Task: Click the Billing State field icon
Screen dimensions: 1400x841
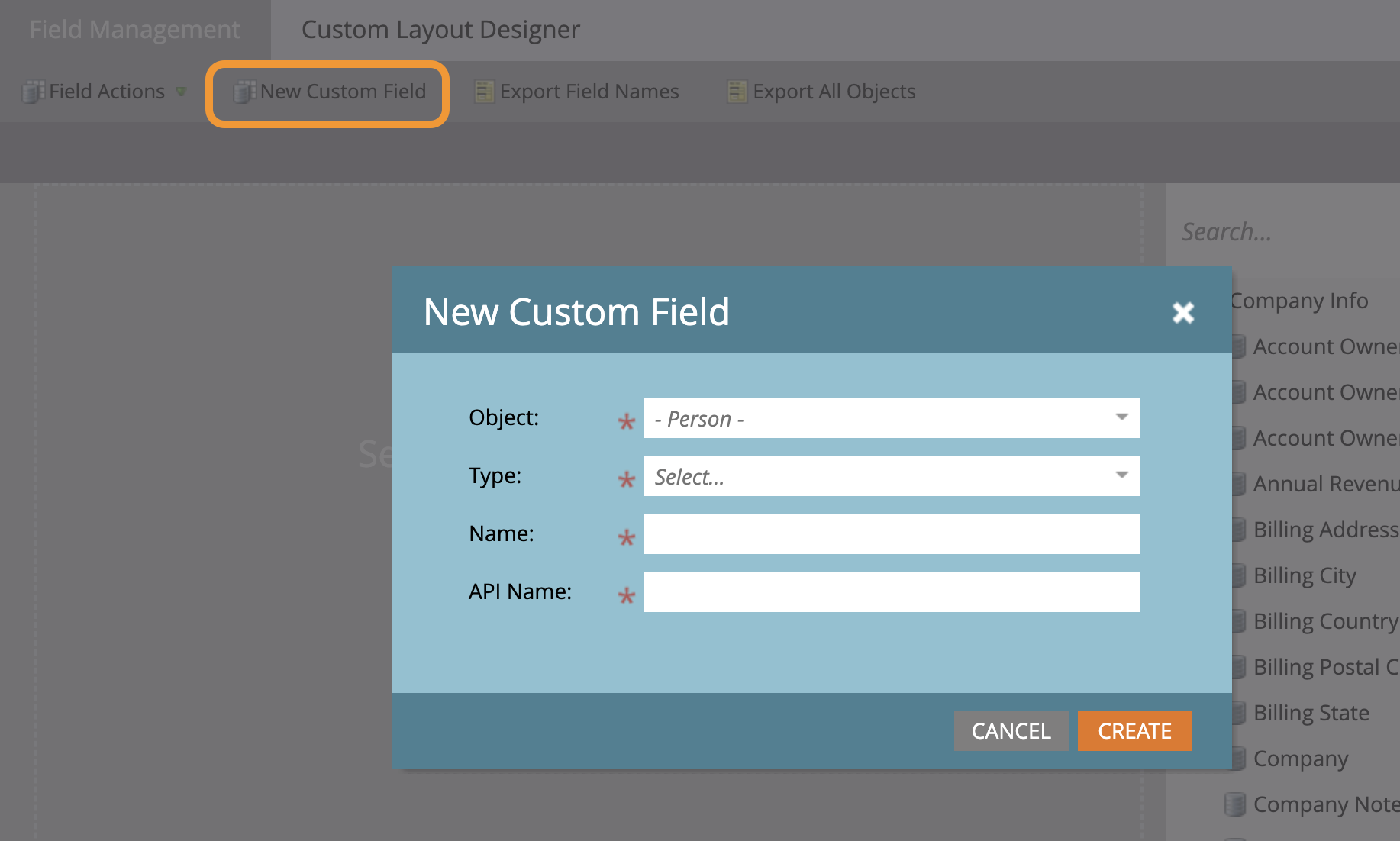Action: coord(1239,713)
